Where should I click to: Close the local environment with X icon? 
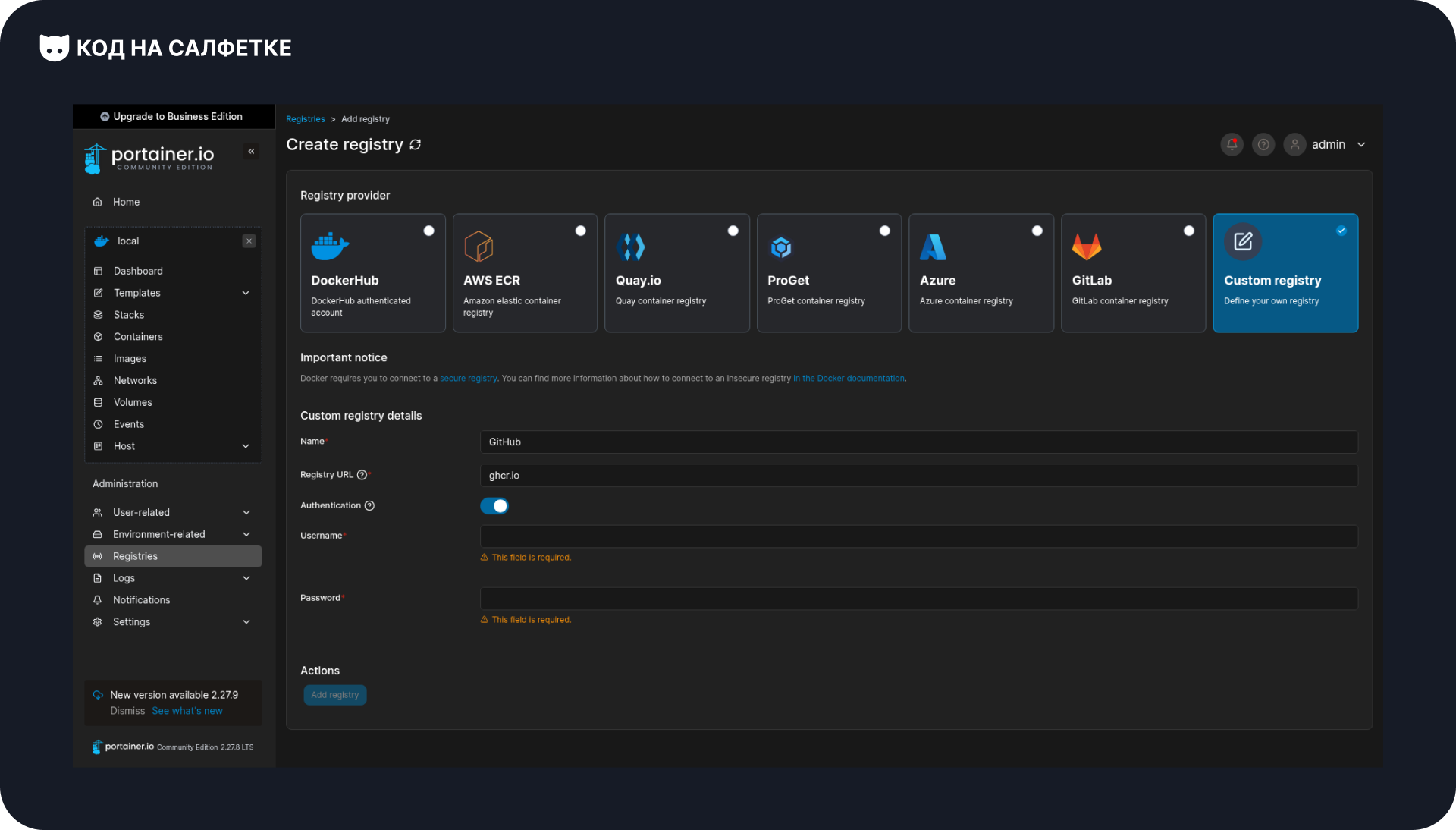(249, 241)
